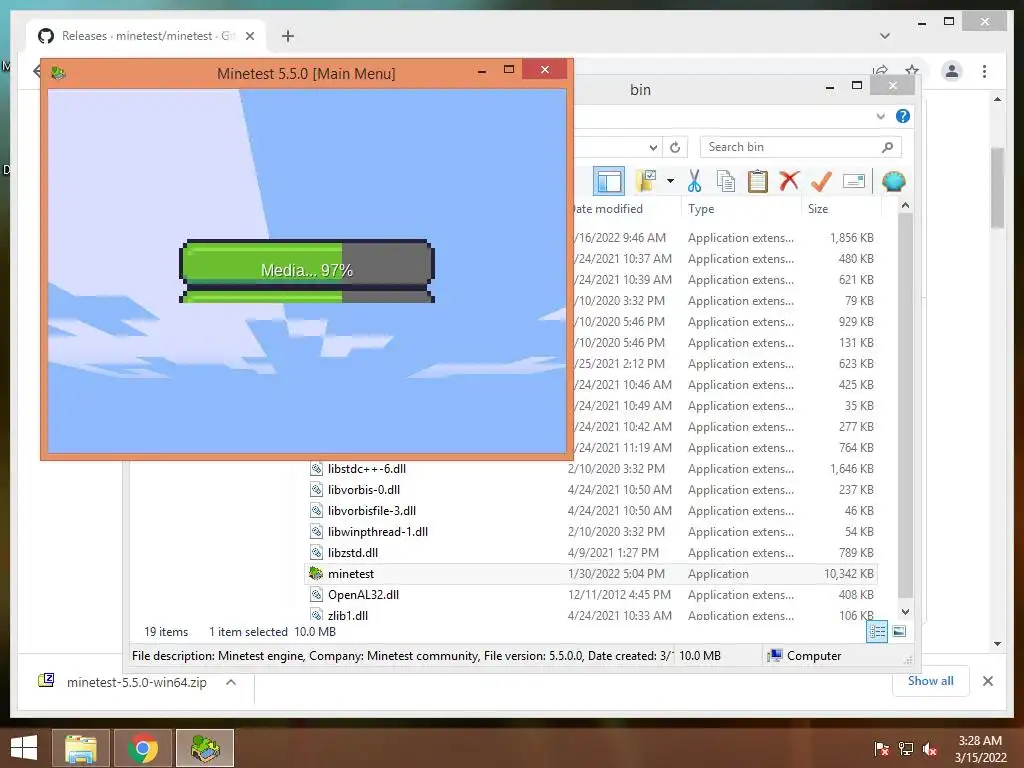Image resolution: width=1024 pixels, height=768 pixels.
Task: Click the file list scroll down arrow
Action: click(x=905, y=612)
